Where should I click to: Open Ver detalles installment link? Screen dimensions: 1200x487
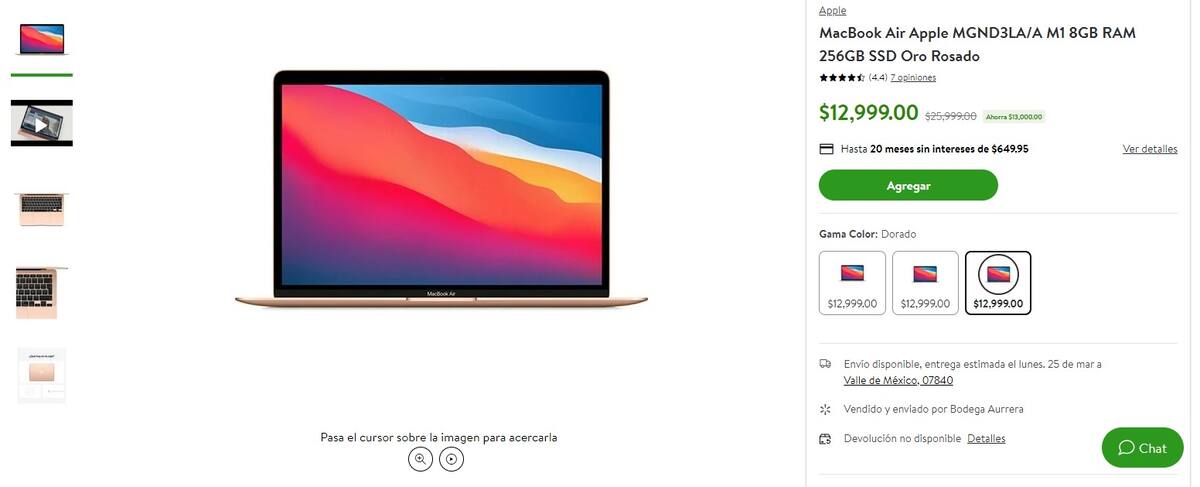[x=1150, y=149]
